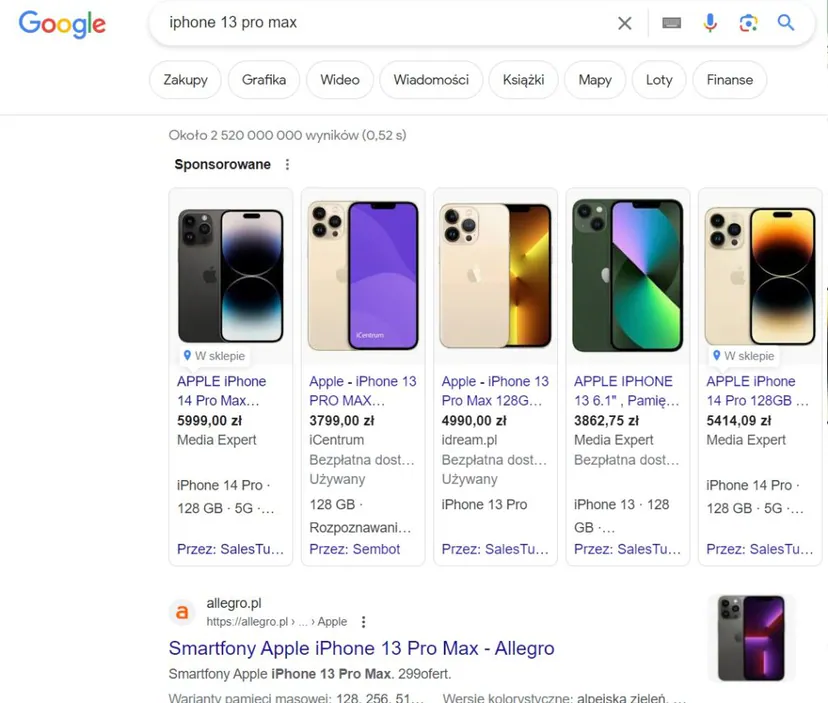
Task: Open the iCentrum purple-screen iPhone image
Action: click(x=363, y=276)
